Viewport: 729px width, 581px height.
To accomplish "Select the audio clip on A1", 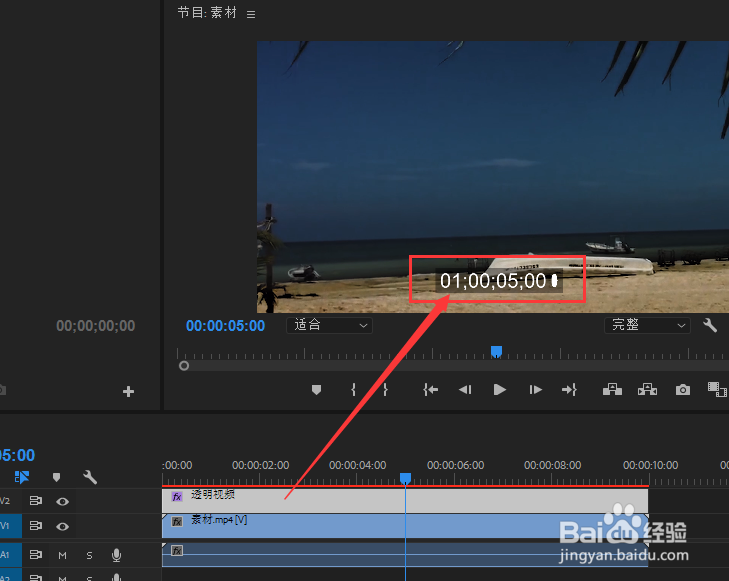I will coord(405,555).
